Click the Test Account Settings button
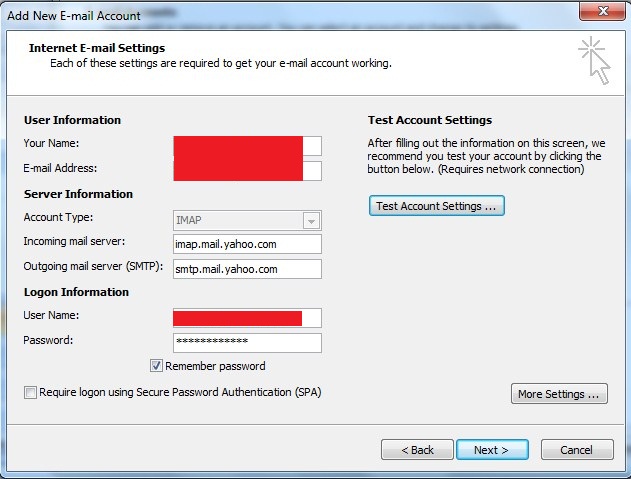Image resolution: width=631 pixels, height=479 pixels. click(437, 206)
